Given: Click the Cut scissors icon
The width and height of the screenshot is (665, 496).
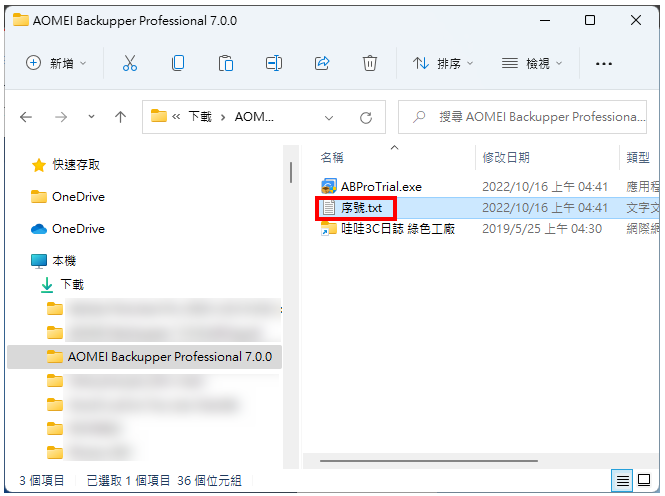Looking at the screenshot, I should [130, 63].
